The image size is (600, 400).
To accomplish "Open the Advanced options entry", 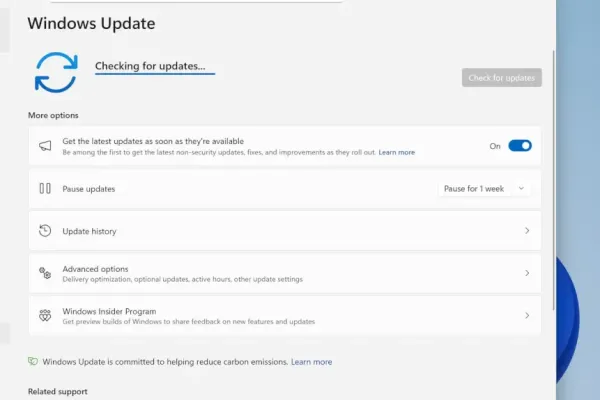I will 96,269.
